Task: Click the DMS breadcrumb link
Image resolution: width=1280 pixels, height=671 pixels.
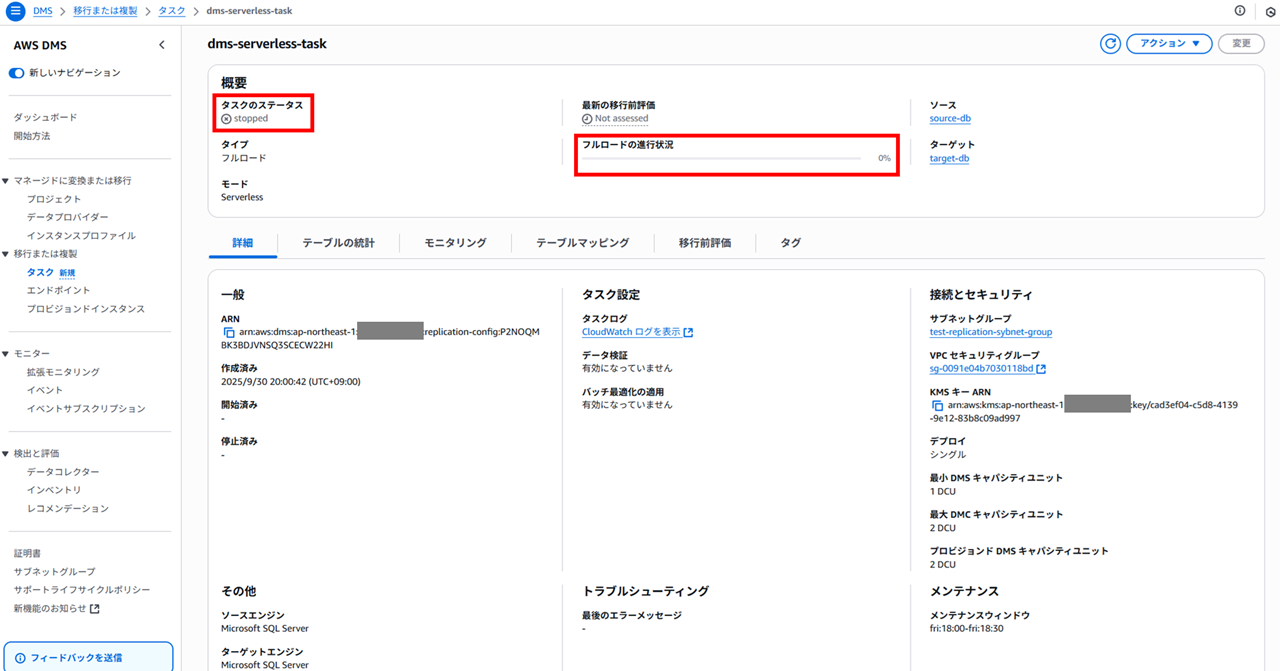Action: tap(43, 11)
